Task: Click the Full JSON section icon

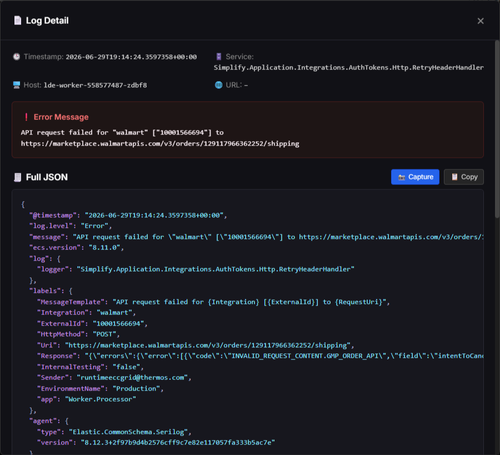Action: coord(18,177)
